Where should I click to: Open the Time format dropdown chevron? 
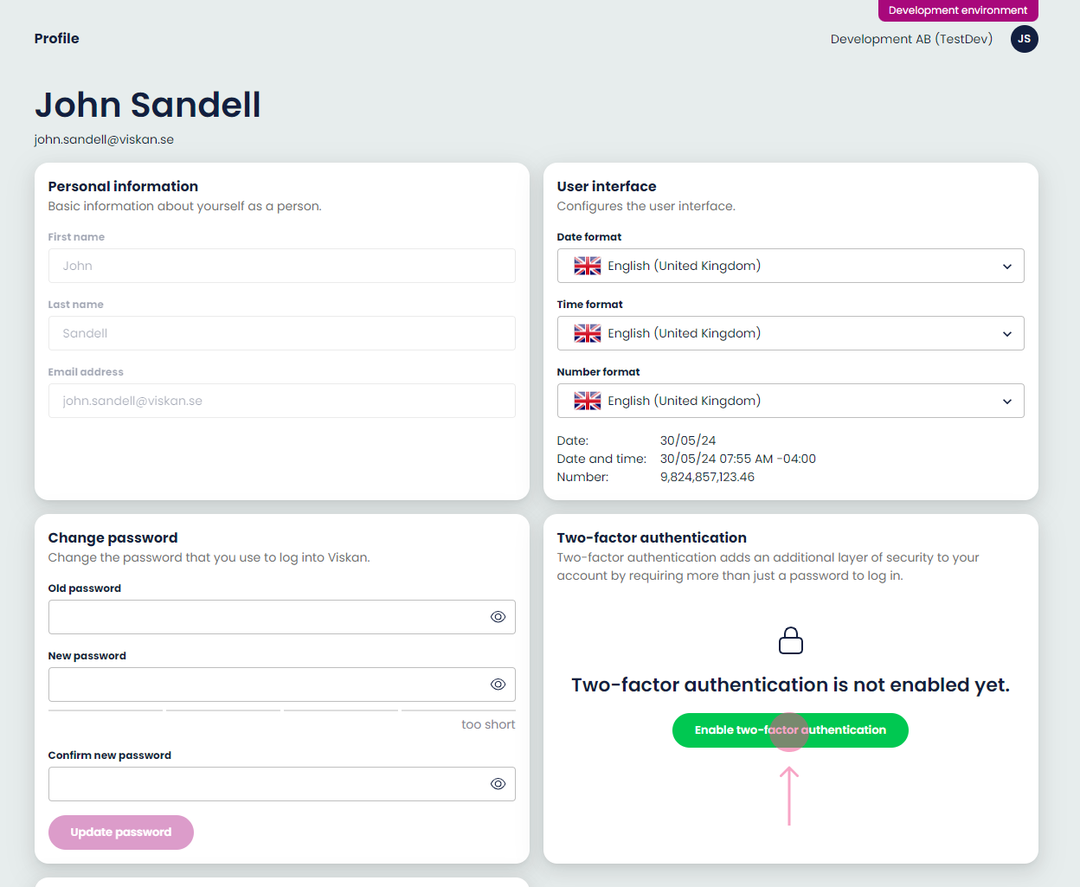tap(1007, 334)
